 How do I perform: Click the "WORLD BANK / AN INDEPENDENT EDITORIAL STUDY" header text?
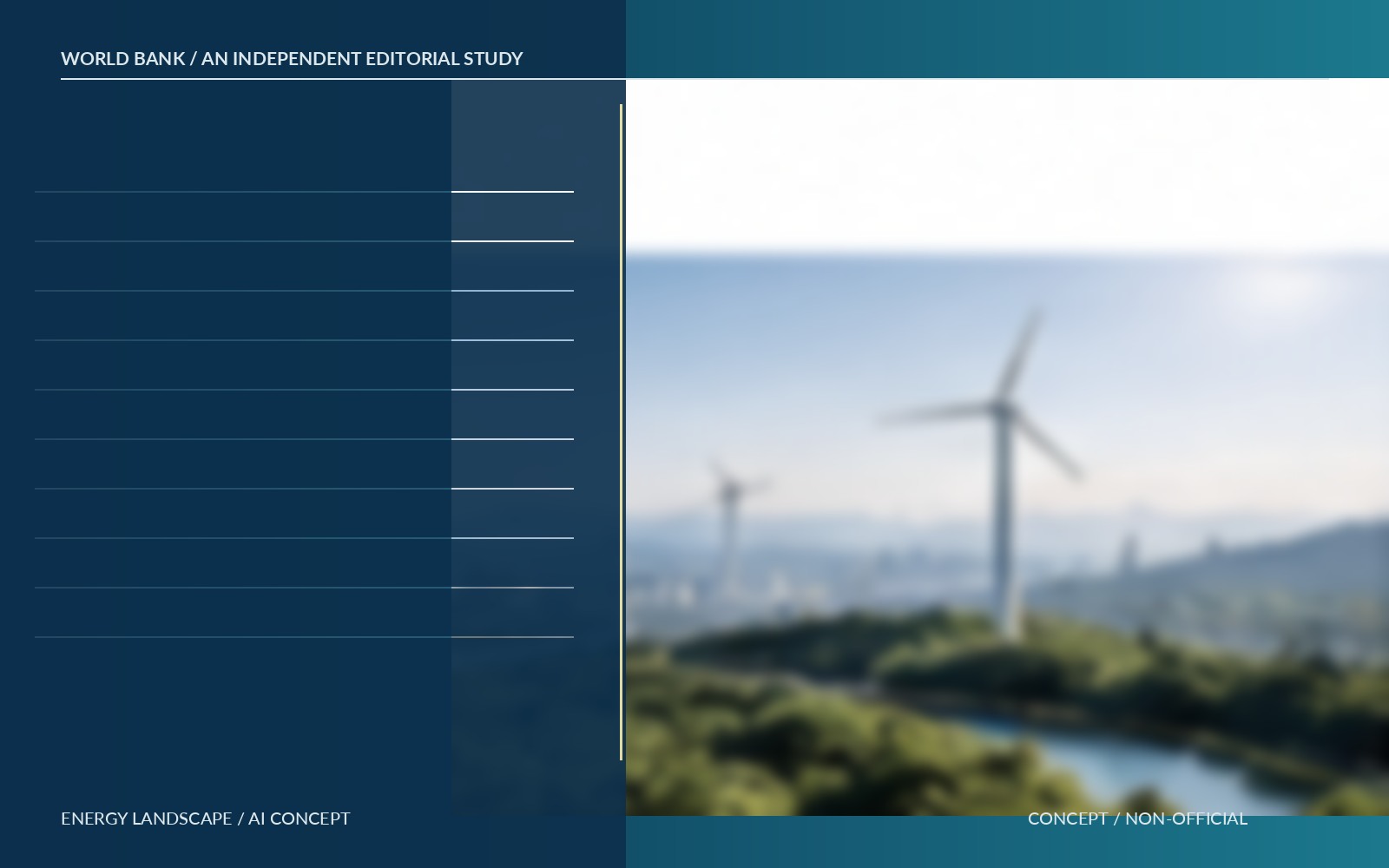(292, 58)
